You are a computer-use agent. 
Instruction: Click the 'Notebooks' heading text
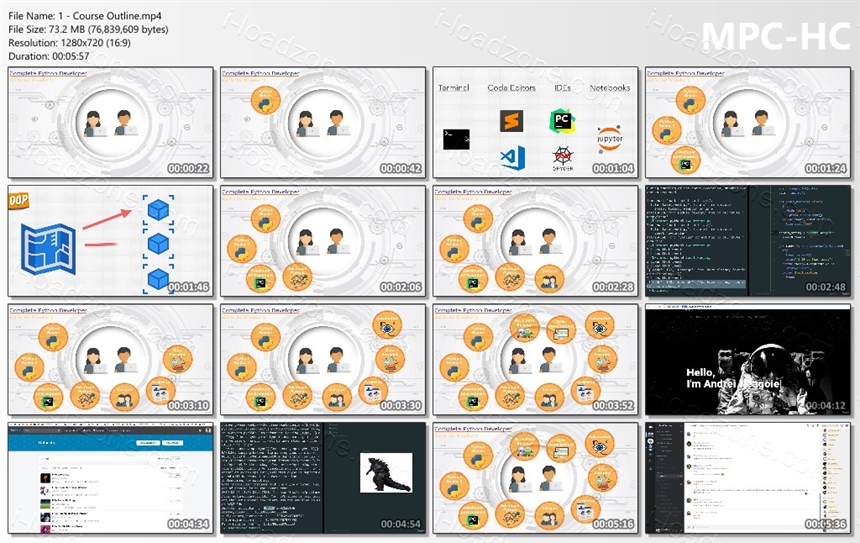coord(609,88)
